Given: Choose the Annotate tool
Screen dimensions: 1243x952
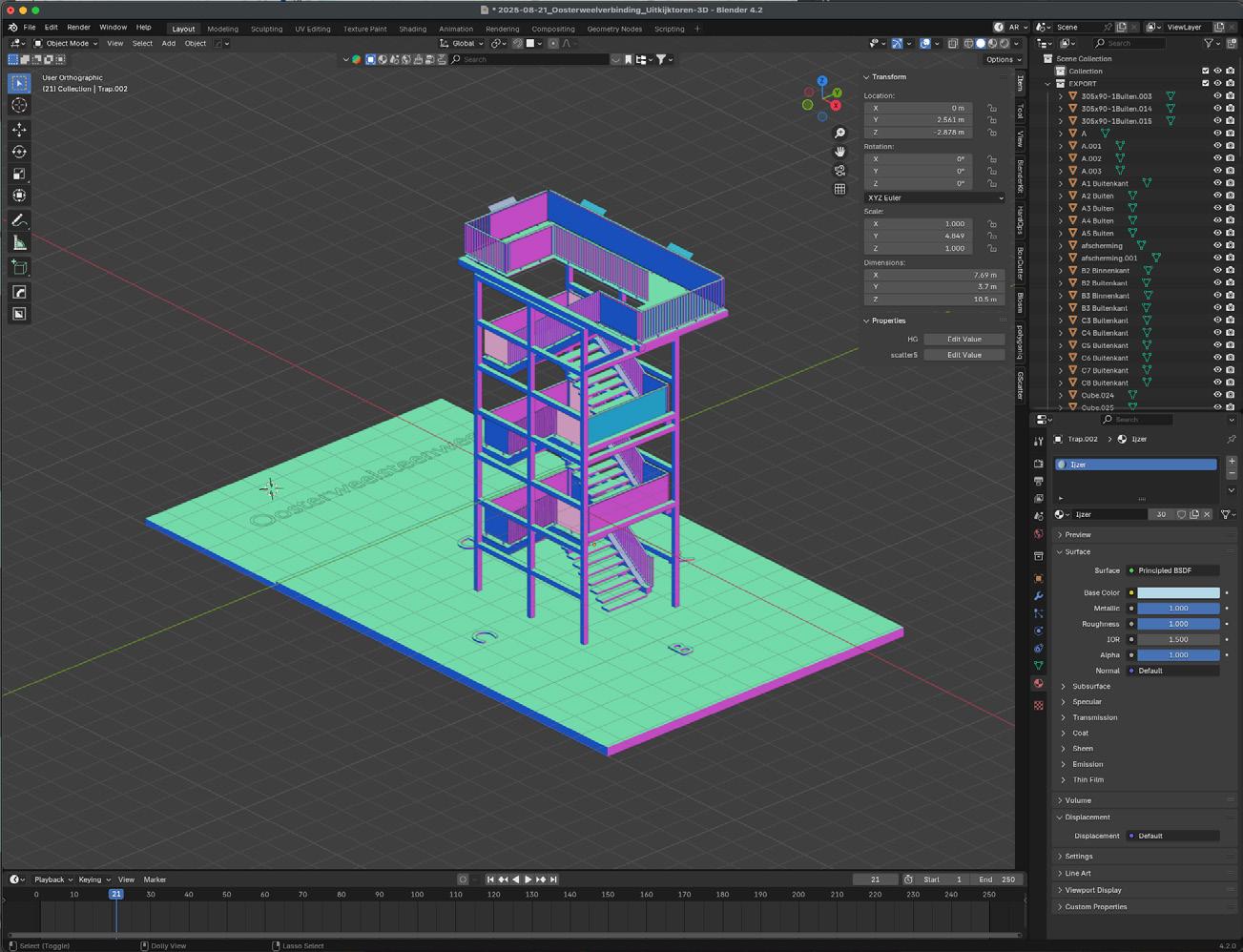Looking at the screenshot, I should [x=19, y=220].
